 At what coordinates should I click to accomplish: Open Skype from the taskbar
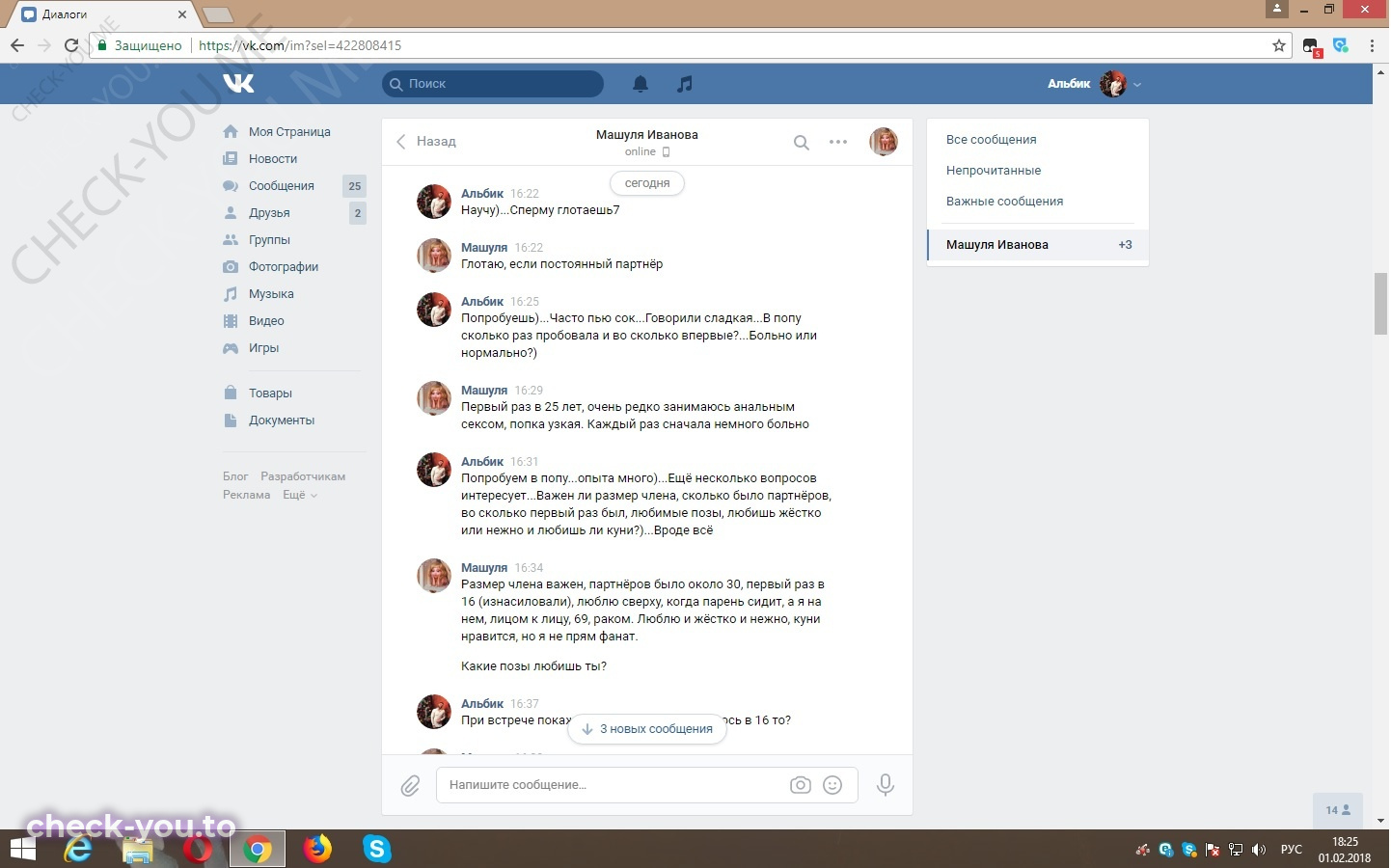point(376,849)
